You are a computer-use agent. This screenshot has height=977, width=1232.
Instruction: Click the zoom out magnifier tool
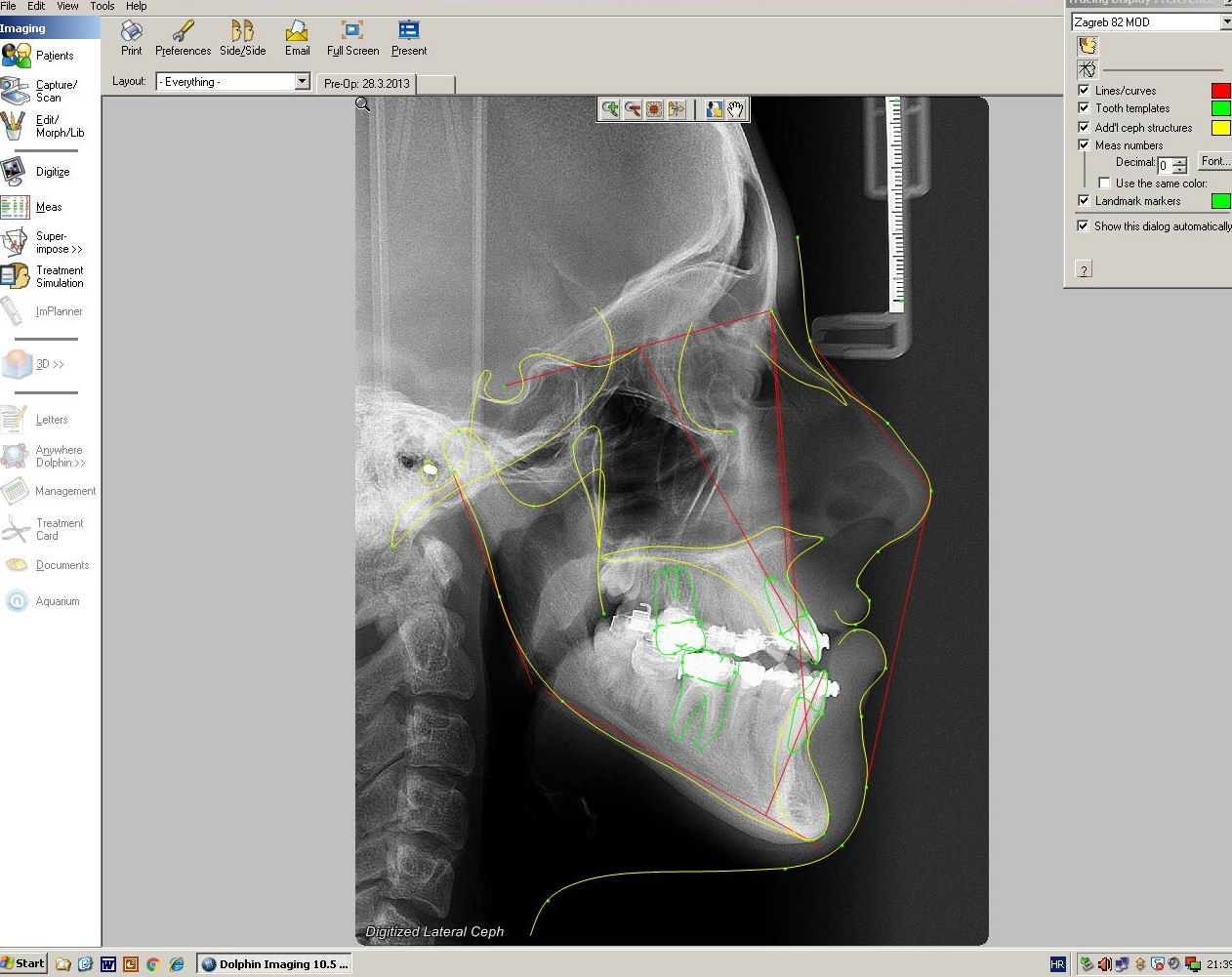pyautogui.click(x=632, y=109)
